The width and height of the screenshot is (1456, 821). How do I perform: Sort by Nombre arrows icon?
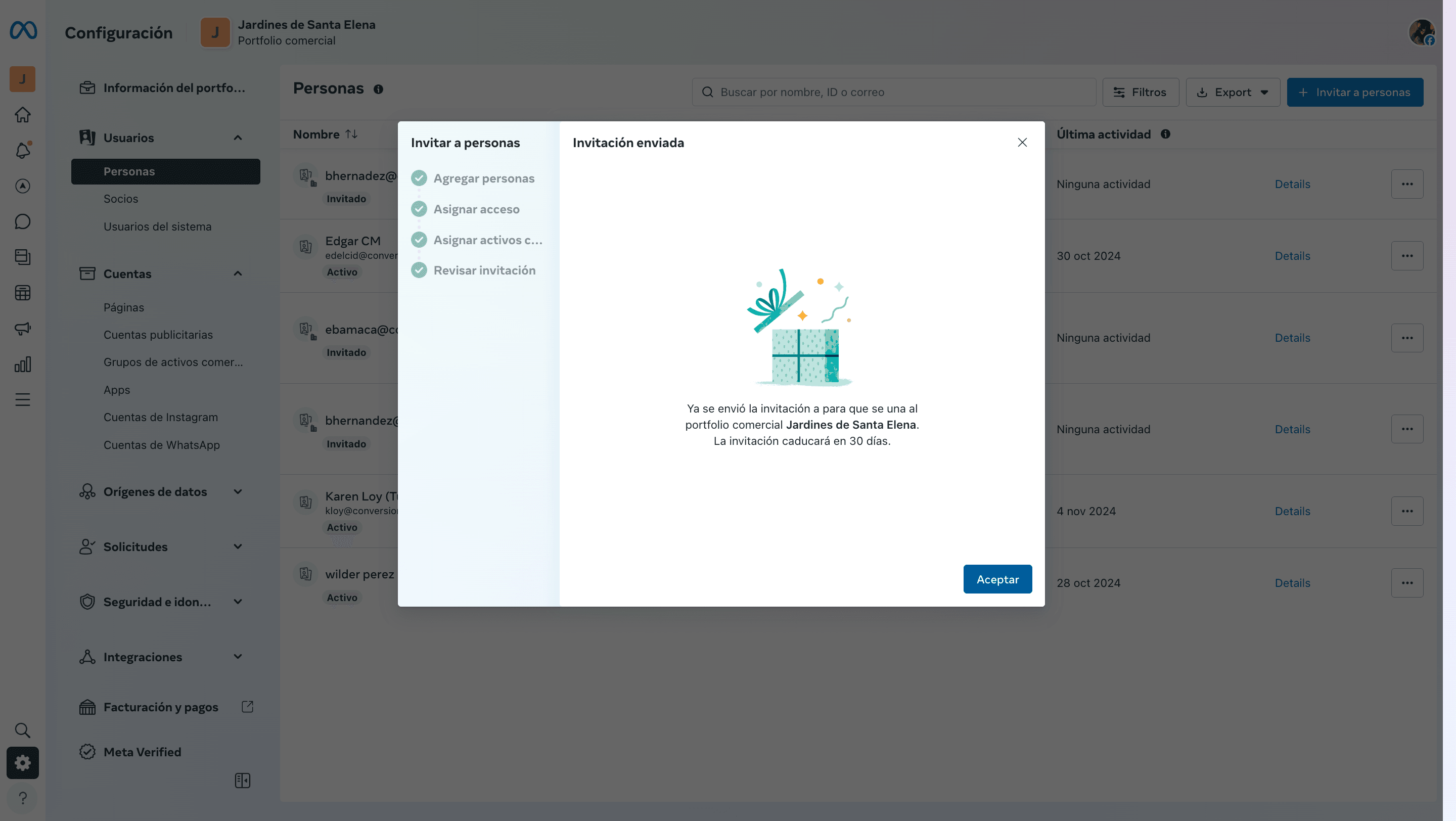pyautogui.click(x=351, y=134)
